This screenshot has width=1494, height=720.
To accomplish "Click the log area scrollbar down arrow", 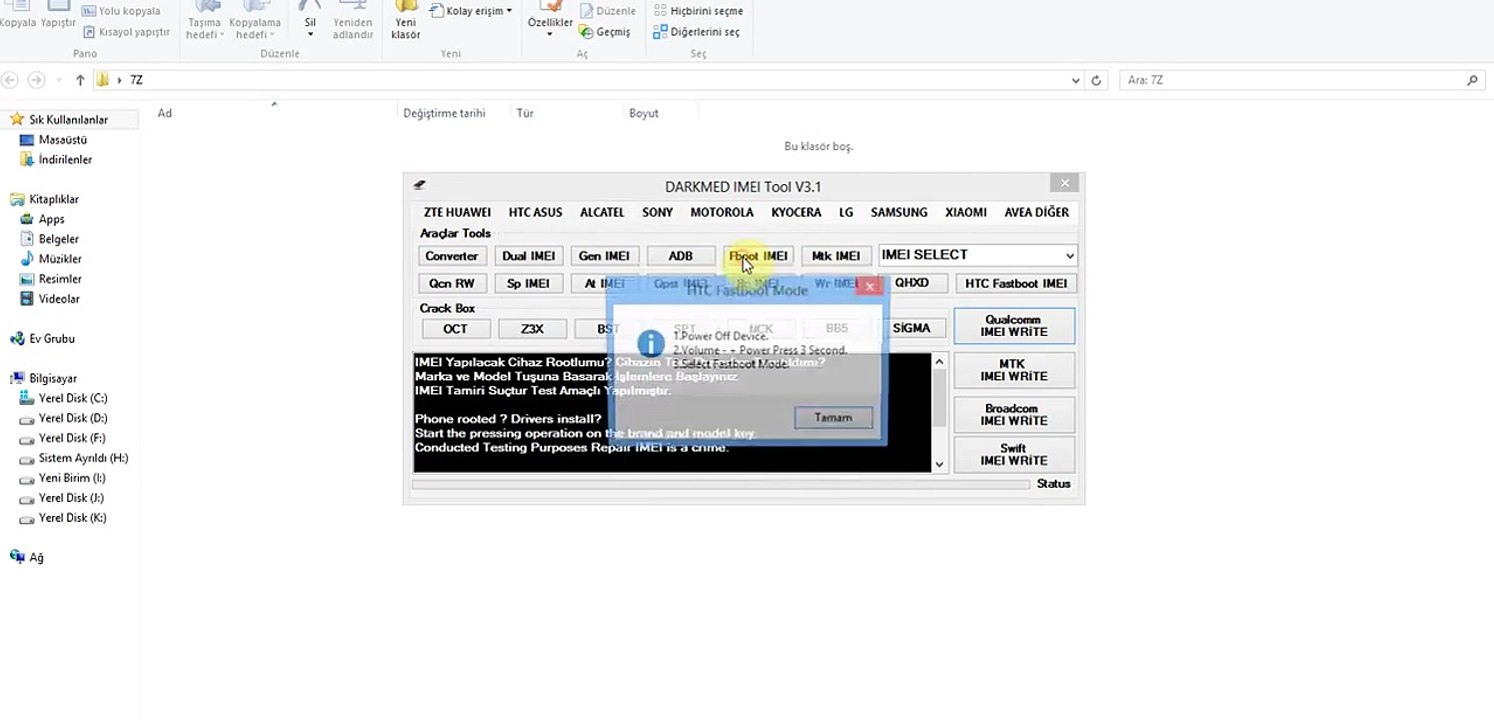I will 939,464.
